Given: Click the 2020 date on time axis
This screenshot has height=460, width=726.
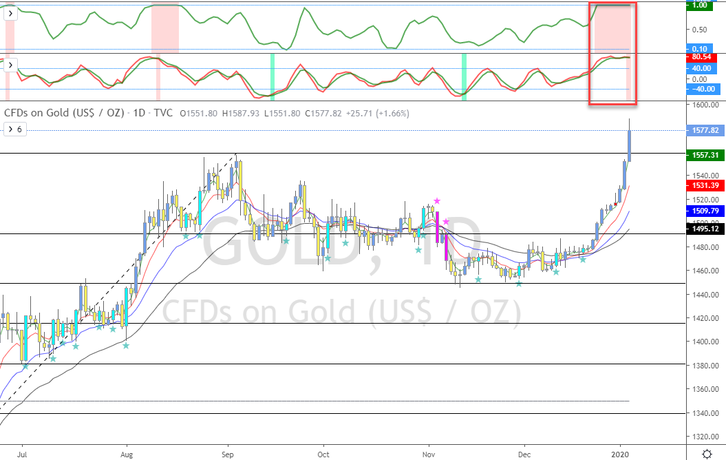Looking at the screenshot, I should coord(620,455).
